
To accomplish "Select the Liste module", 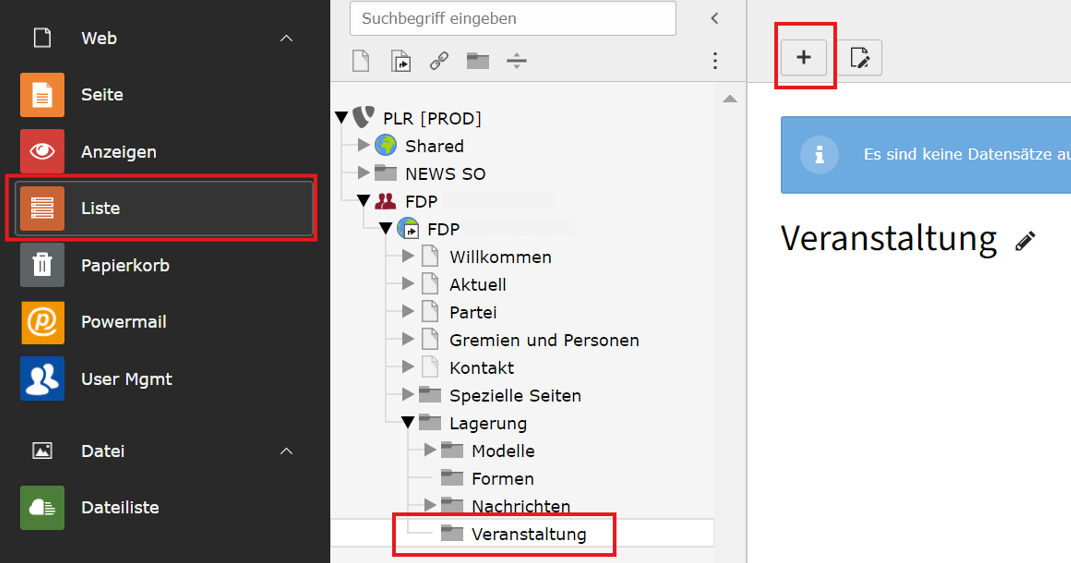I will tap(164, 208).
